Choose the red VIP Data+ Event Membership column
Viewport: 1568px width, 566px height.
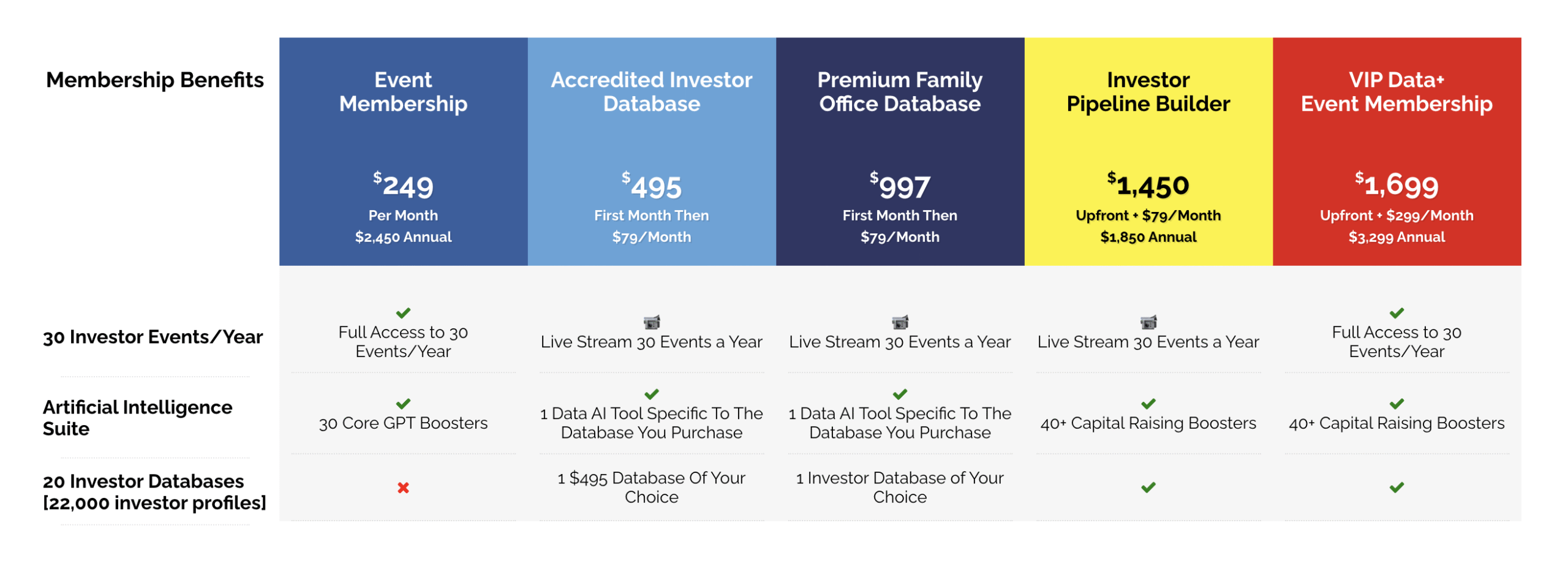click(1396, 151)
